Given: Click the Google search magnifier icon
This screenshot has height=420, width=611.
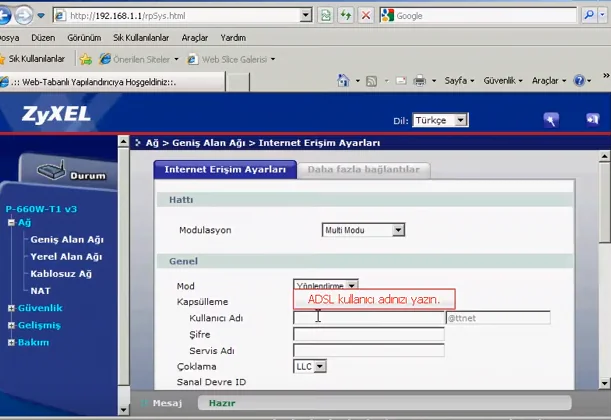Looking at the screenshot, I should tap(592, 16).
